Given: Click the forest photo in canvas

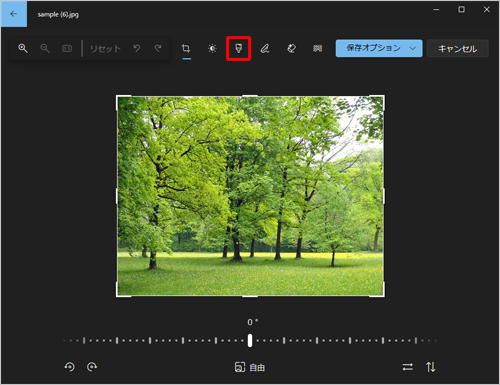Looking at the screenshot, I should [x=250, y=196].
